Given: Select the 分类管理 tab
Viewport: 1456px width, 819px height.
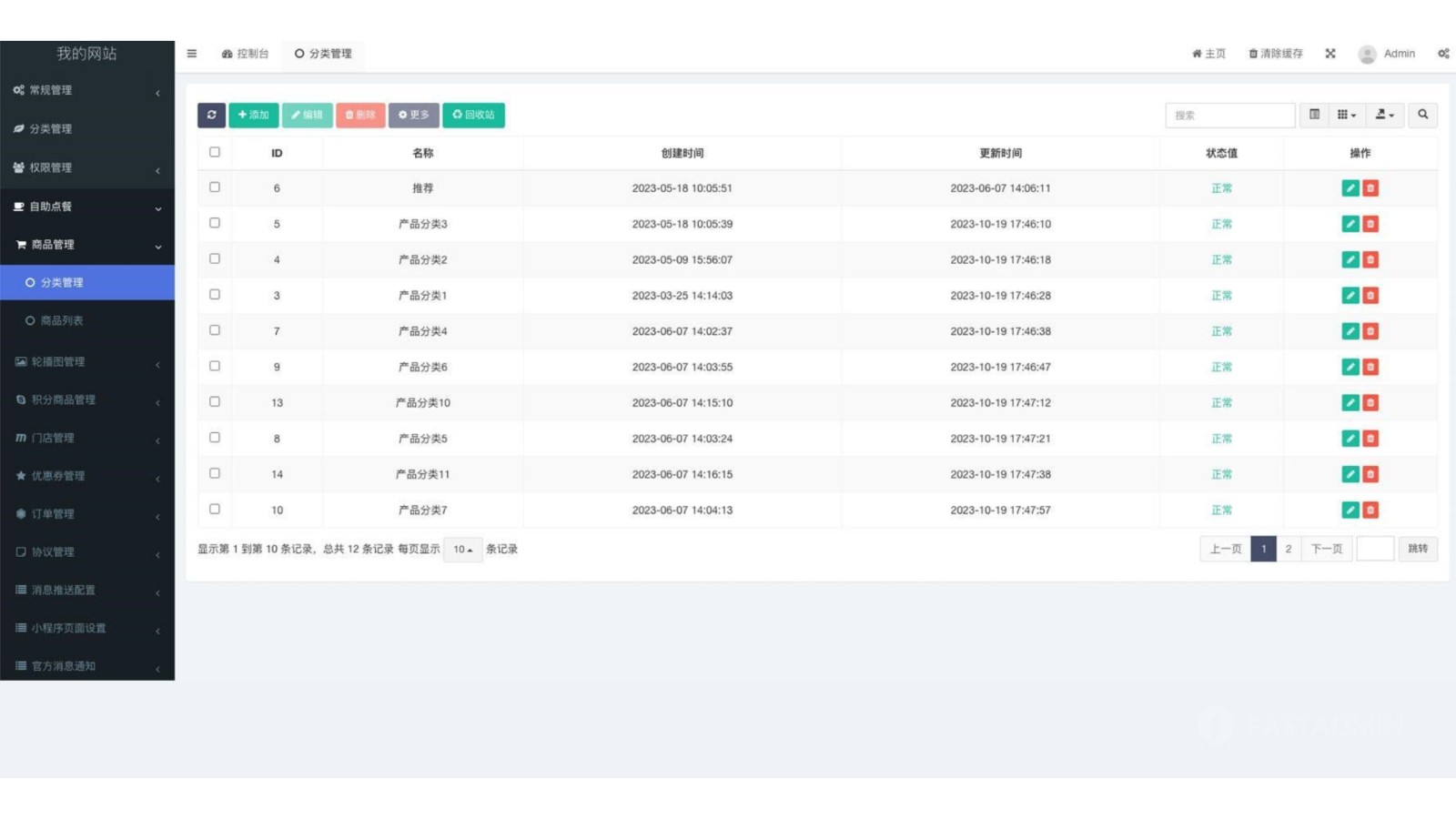Looking at the screenshot, I should [323, 54].
